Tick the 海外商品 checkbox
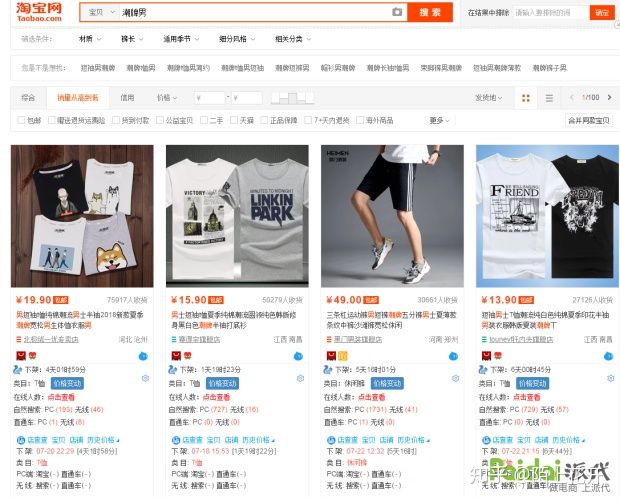The height and width of the screenshot is (502, 620). tap(360, 120)
